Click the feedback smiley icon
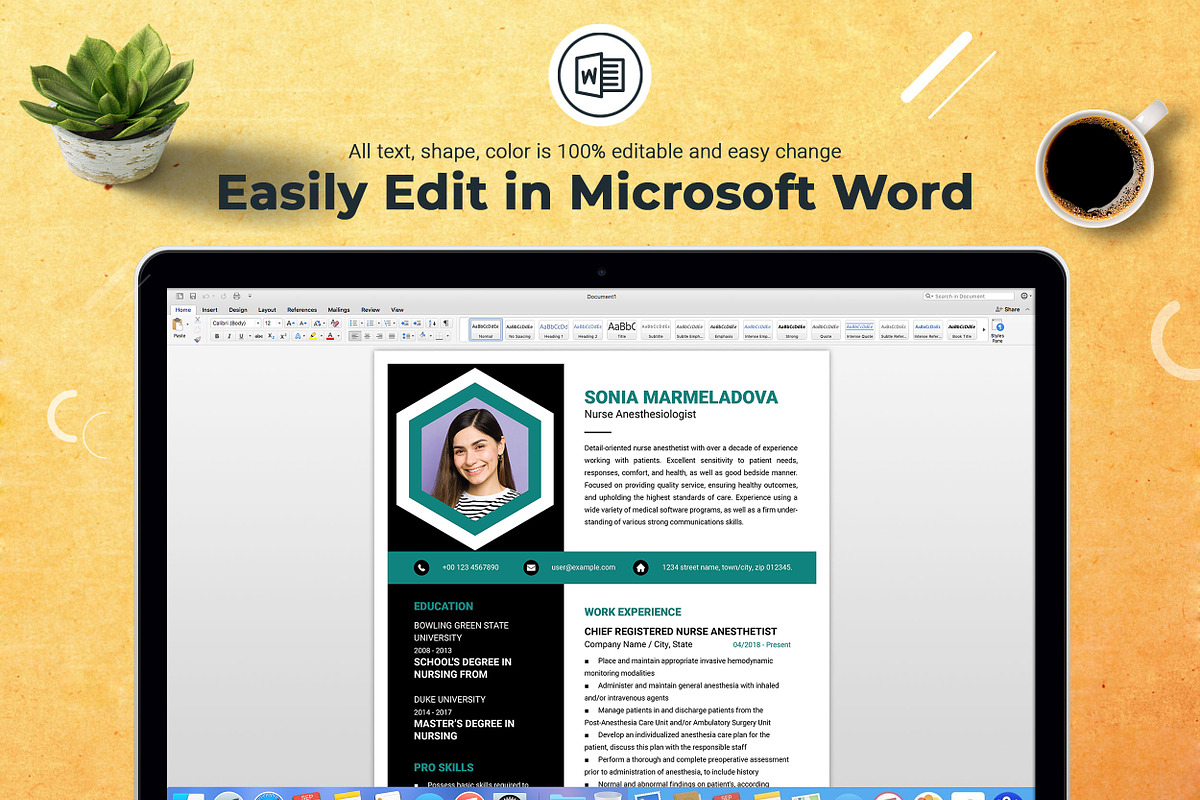The height and width of the screenshot is (800, 1200). click(x=1024, y=296)
